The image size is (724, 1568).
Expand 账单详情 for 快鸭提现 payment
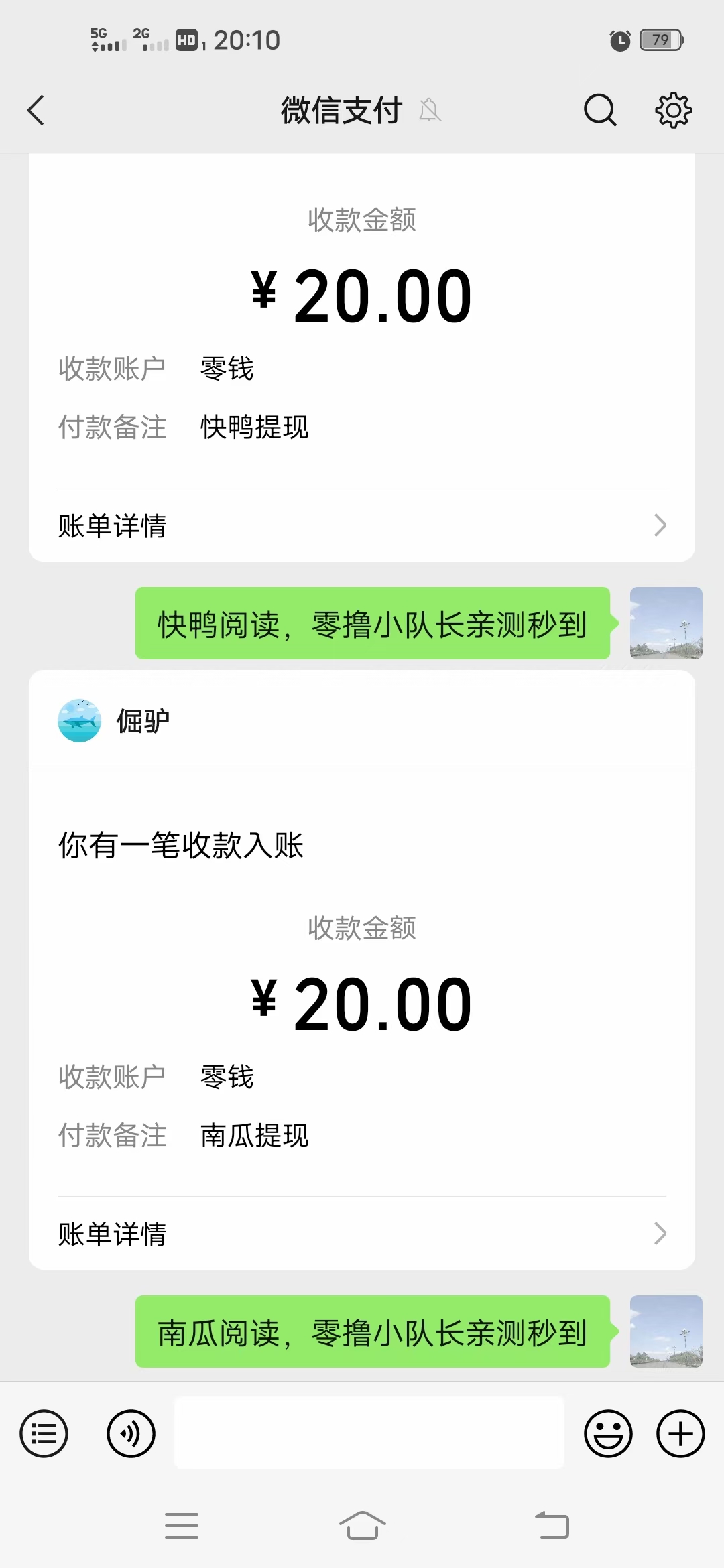click(362, 525)
